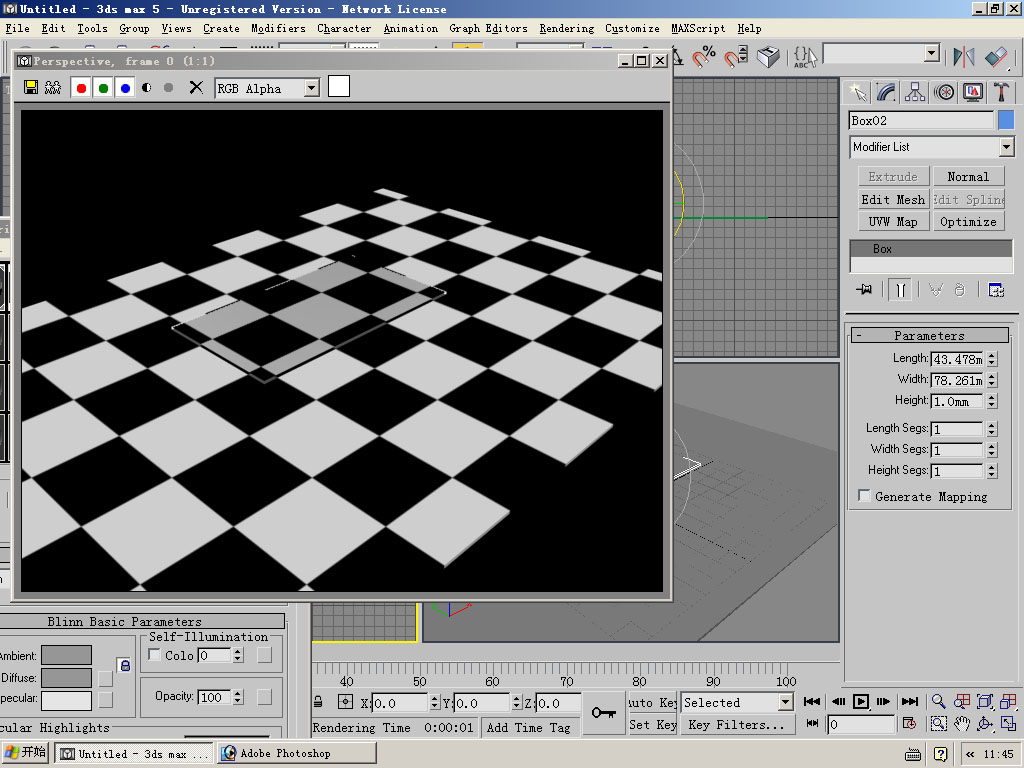This screenshot has height=768, width=1024.
Task: Enable the Self-Illumination Color checkbox
Action: [155, 654]
